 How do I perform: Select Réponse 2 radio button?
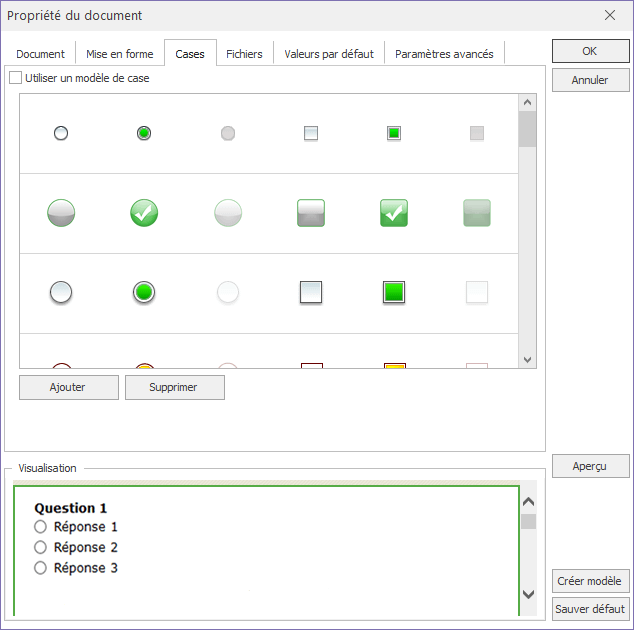pos(40,547)
